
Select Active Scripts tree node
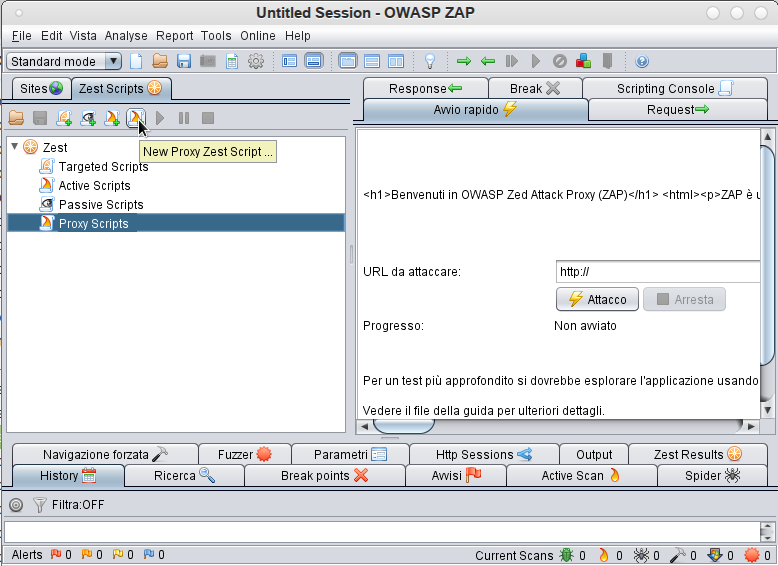[94, 186]
